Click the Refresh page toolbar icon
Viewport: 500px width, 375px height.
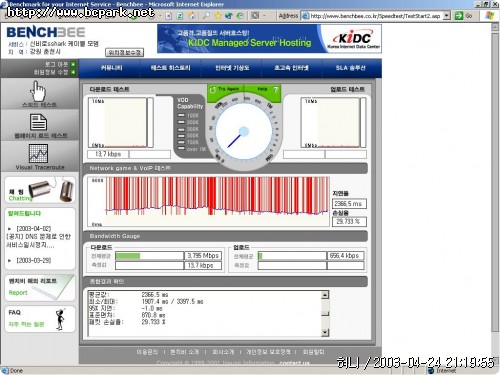click(180, 16)
